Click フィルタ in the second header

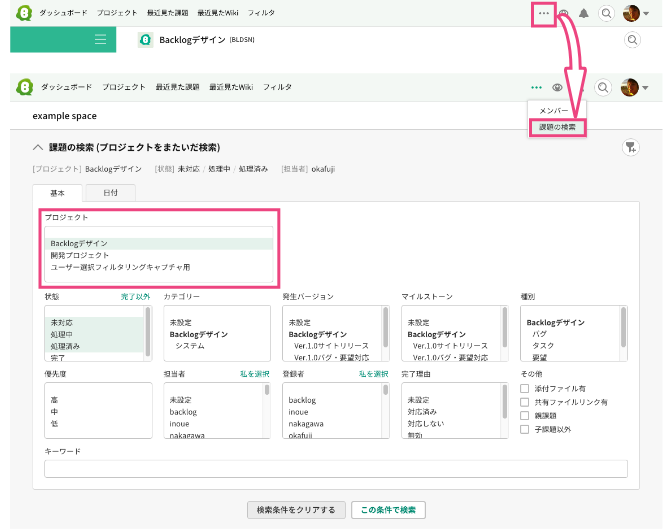click(x=277, y=87)
